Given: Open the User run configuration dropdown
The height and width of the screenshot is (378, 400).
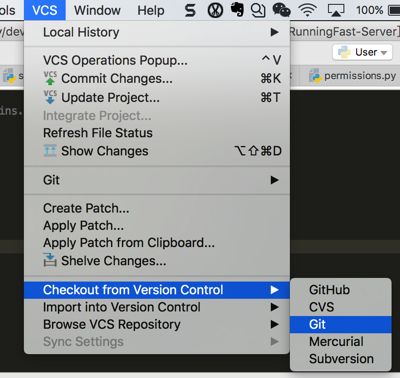Looking at the screenshot, I should point(362,52).
